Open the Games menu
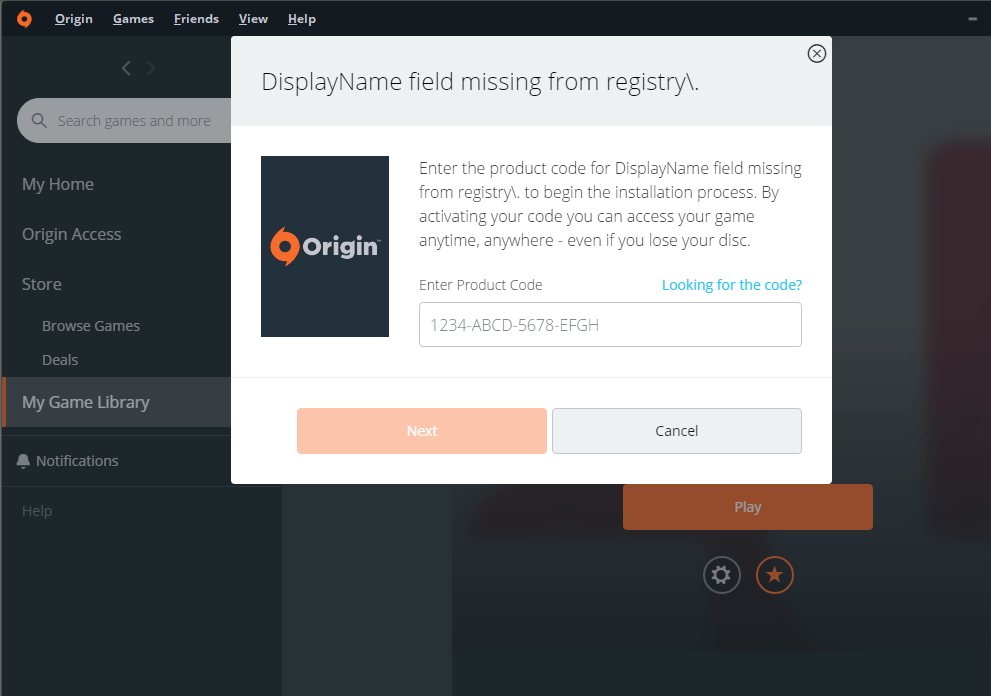The height and width of the screenshot is (696, 991). click(133, 19)
